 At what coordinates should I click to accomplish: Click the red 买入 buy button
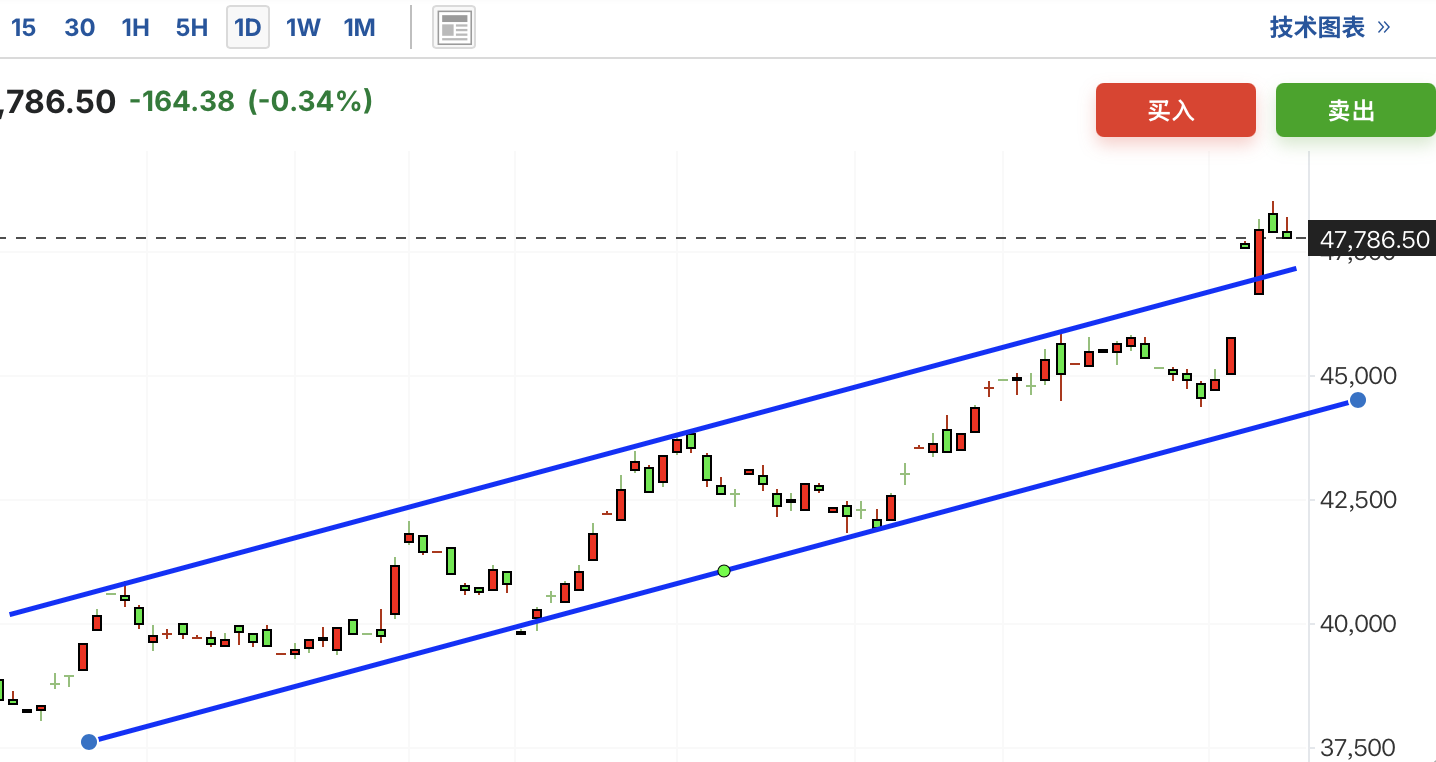point(1175,110)
